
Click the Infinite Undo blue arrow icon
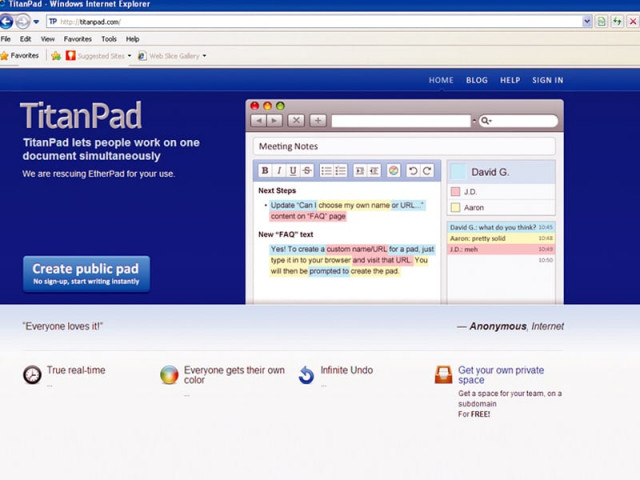[306, 375]
